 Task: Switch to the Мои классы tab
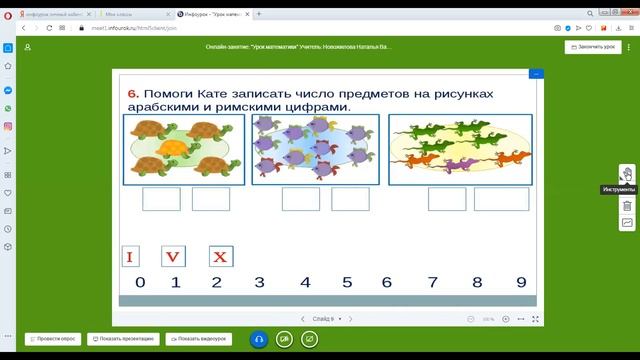tap(135, 14)
